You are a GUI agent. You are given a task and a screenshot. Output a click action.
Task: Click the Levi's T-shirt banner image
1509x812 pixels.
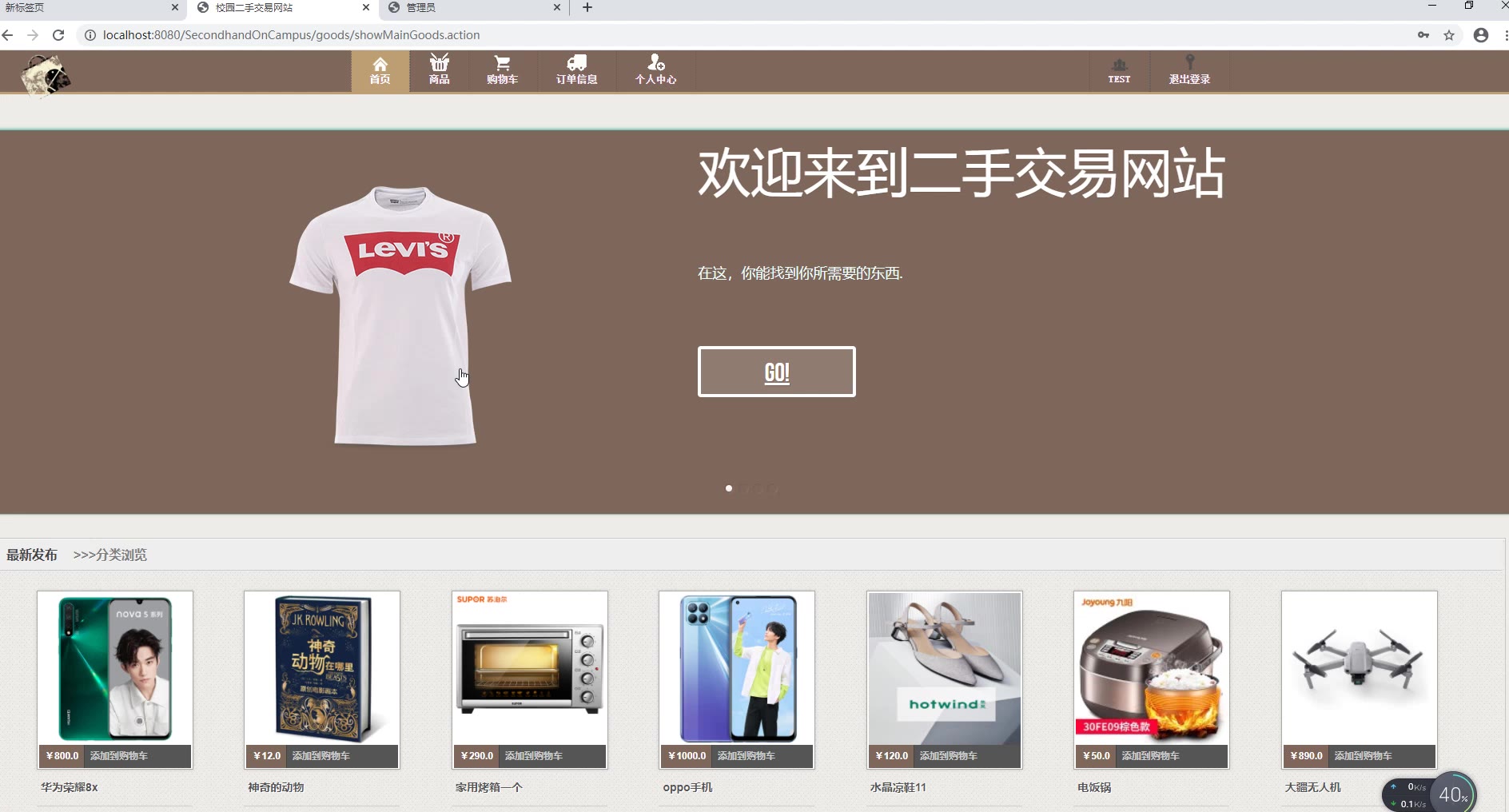[x=400, y=316]
